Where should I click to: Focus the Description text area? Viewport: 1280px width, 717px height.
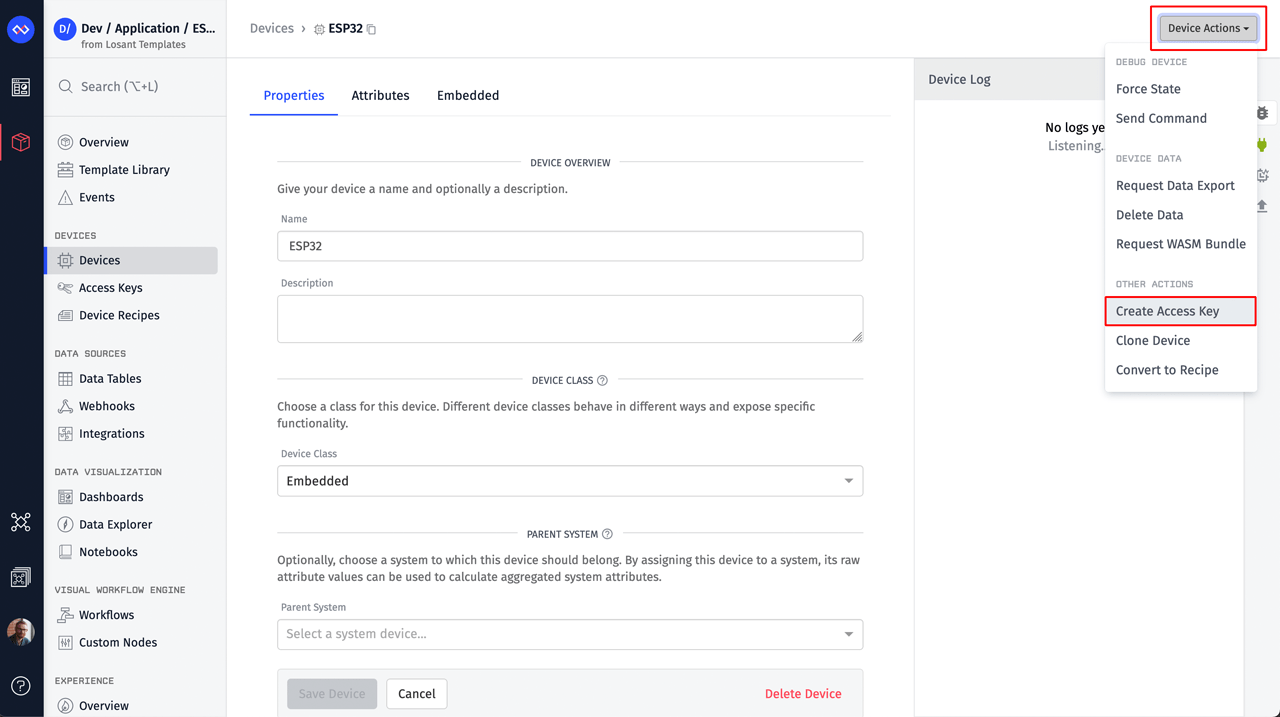pos(570,319)
